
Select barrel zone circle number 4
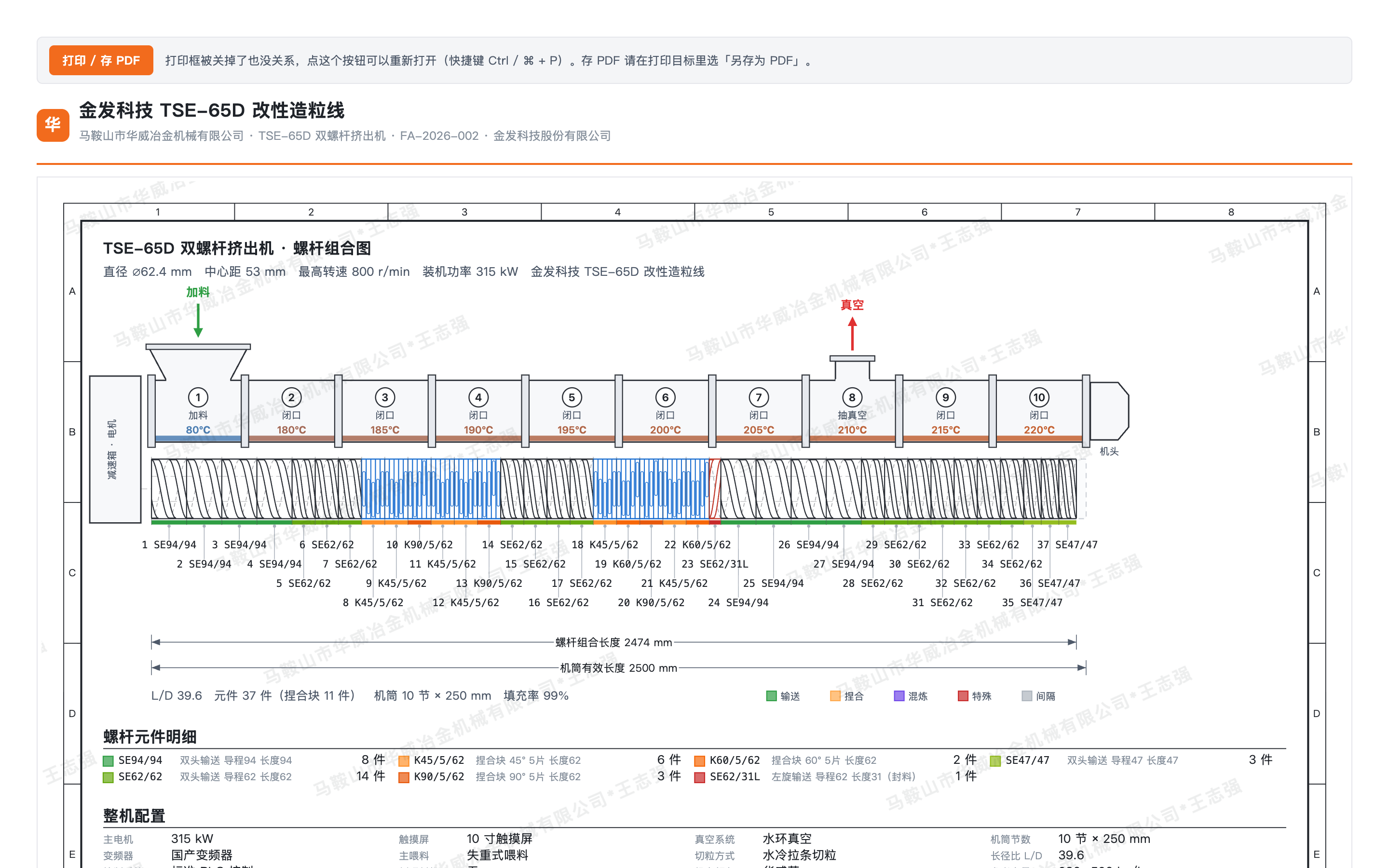point(479,397)
